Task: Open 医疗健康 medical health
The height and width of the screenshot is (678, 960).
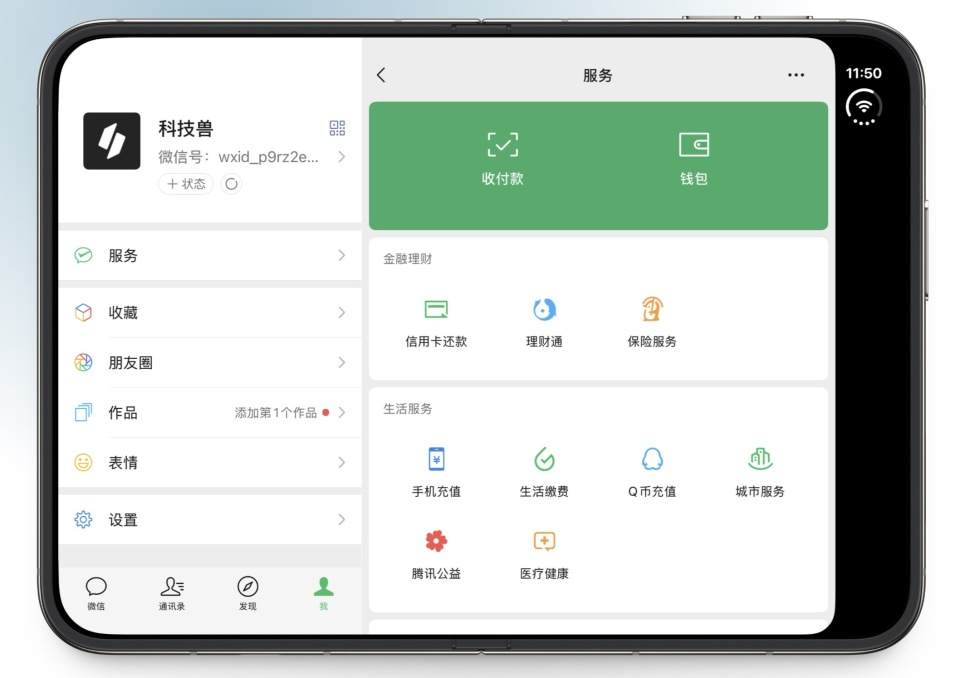Action: 544,555
